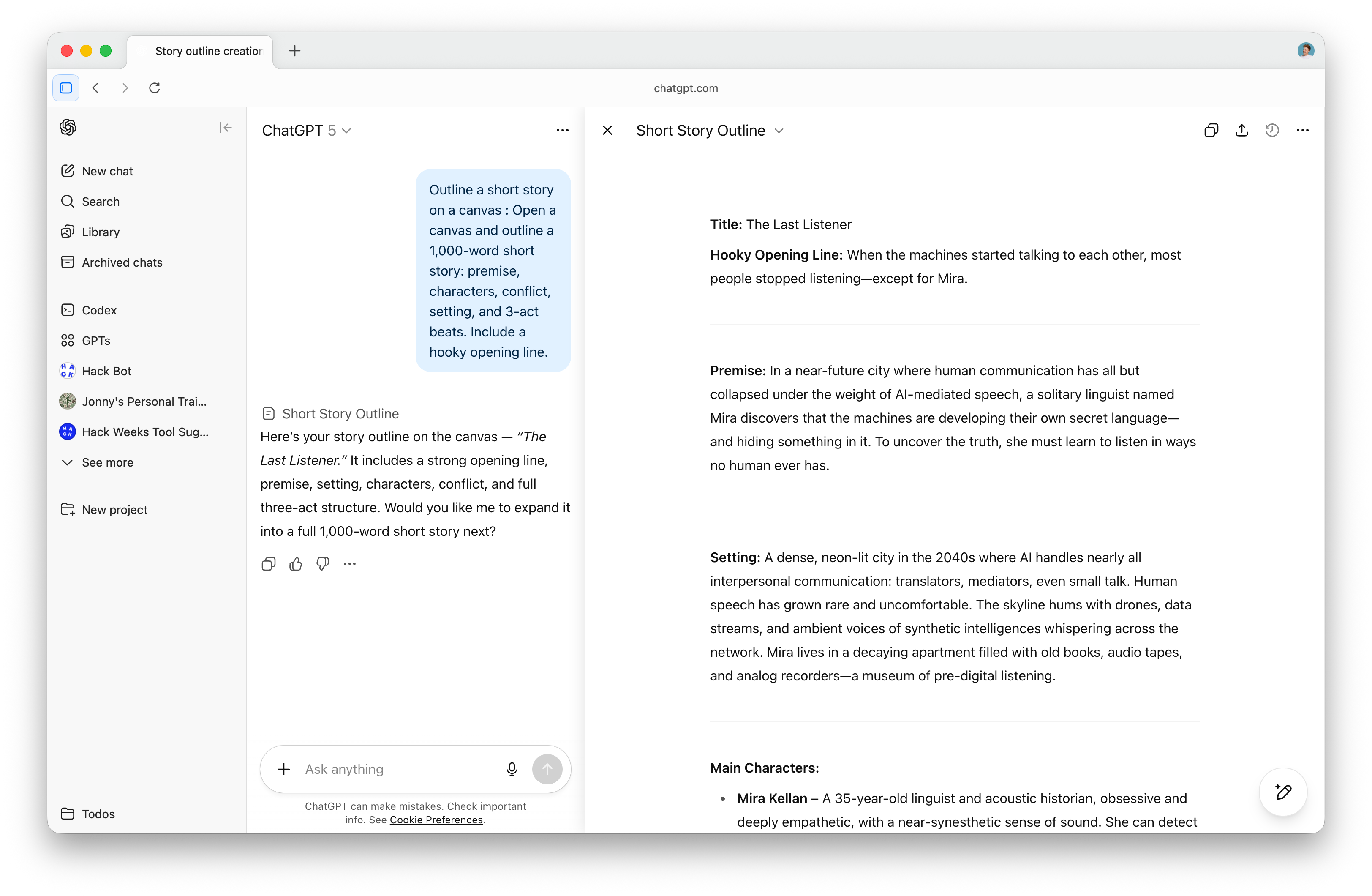The width and height of the screenshot is (1372, 896).
Task: Expand the Short Story Outline title dropdown
Action: pyautogui.click(x=779, y=131)
